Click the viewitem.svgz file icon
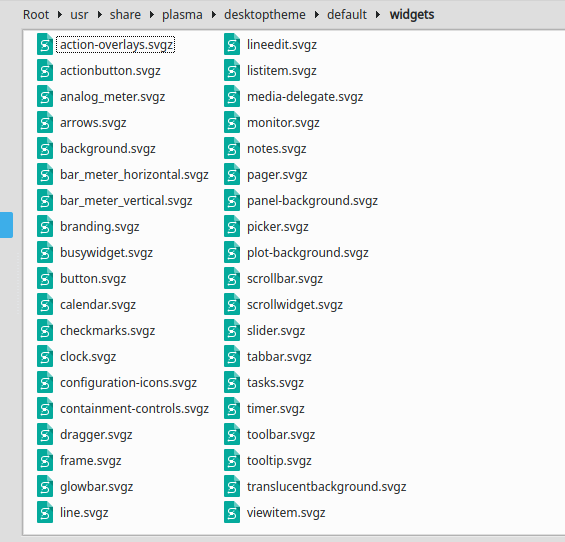 tap(232, 512)
